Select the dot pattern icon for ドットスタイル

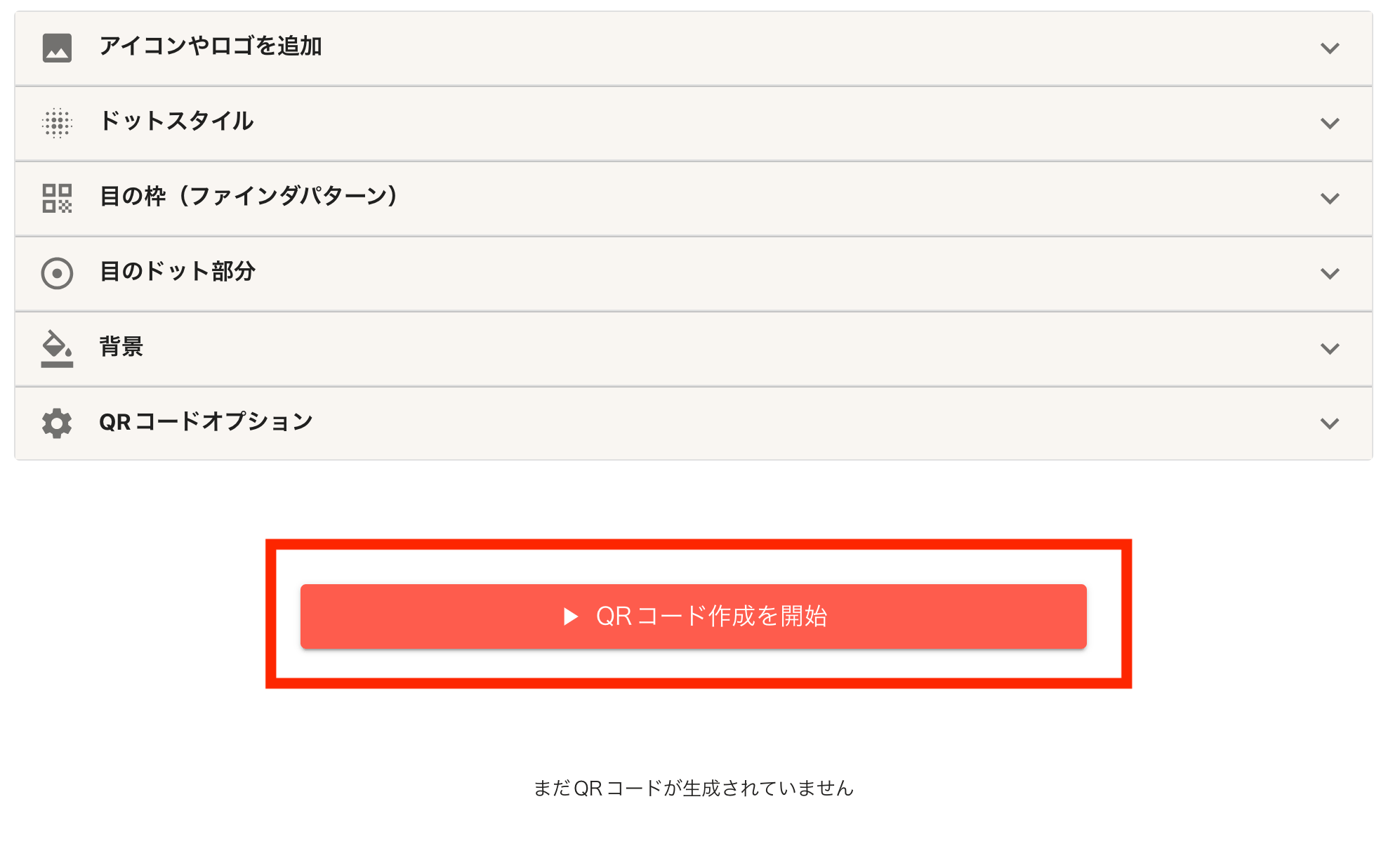coord(56,123)
